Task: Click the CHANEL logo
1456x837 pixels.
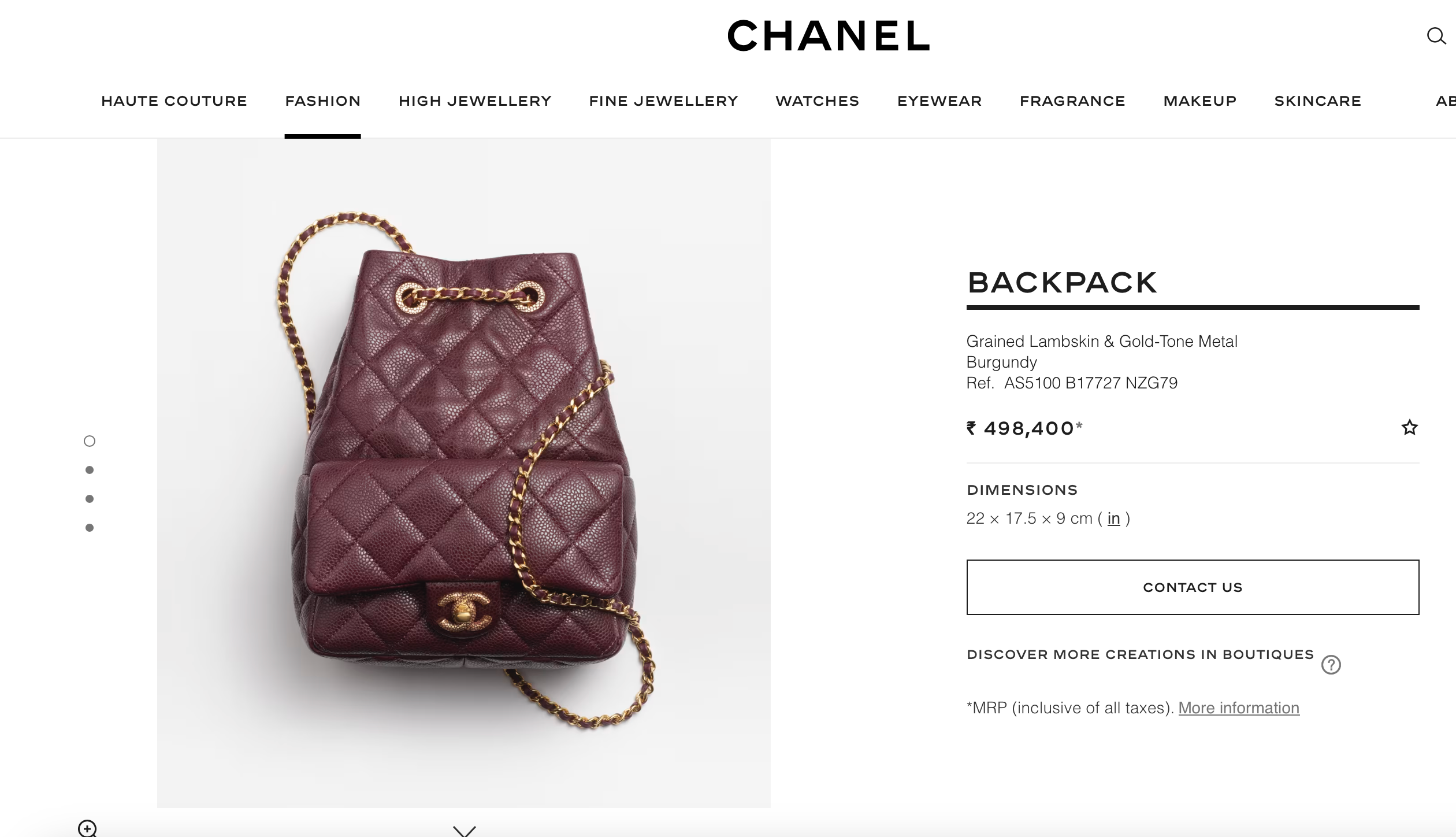Action: [828, 36]
